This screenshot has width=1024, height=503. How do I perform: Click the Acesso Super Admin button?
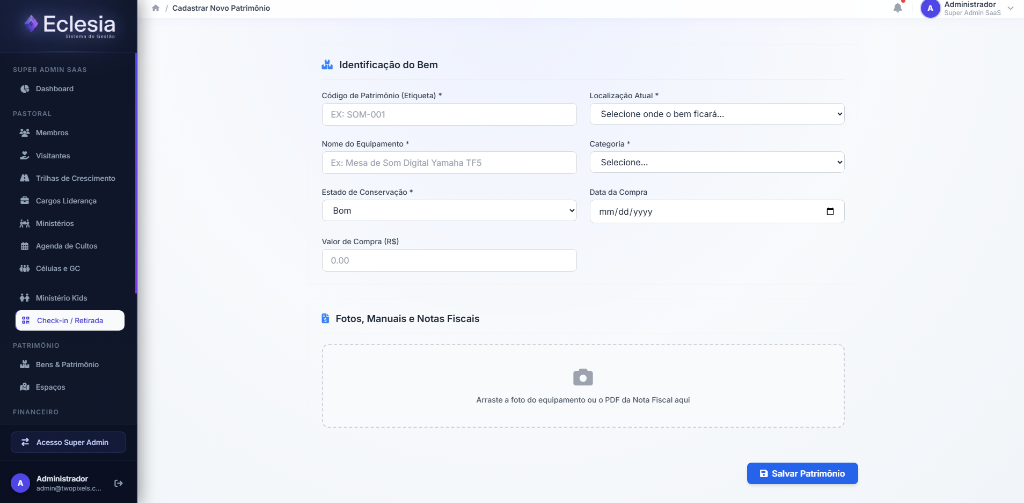pos(69,442)
